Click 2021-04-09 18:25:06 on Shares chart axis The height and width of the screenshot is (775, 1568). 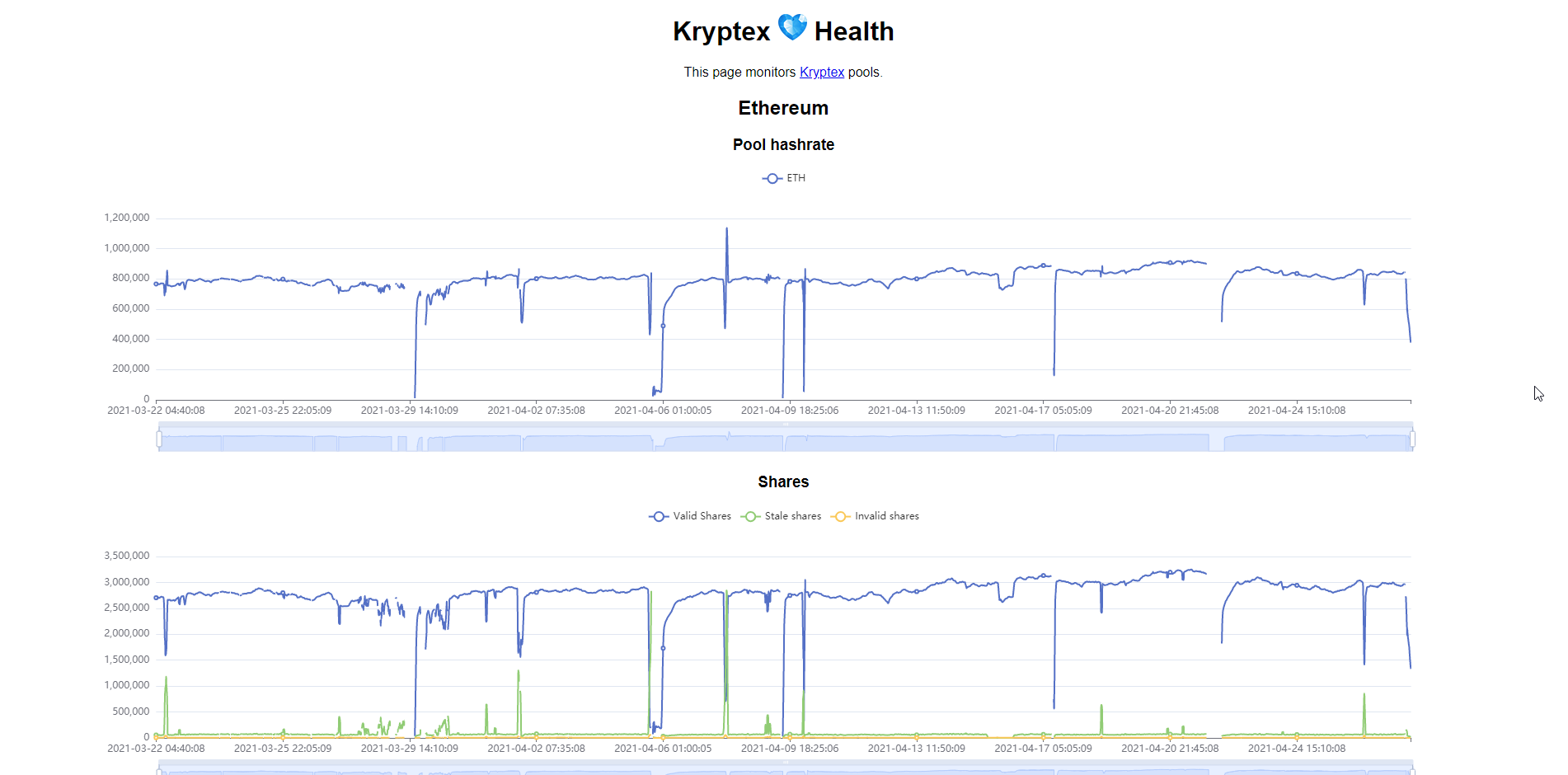(790, 749)
